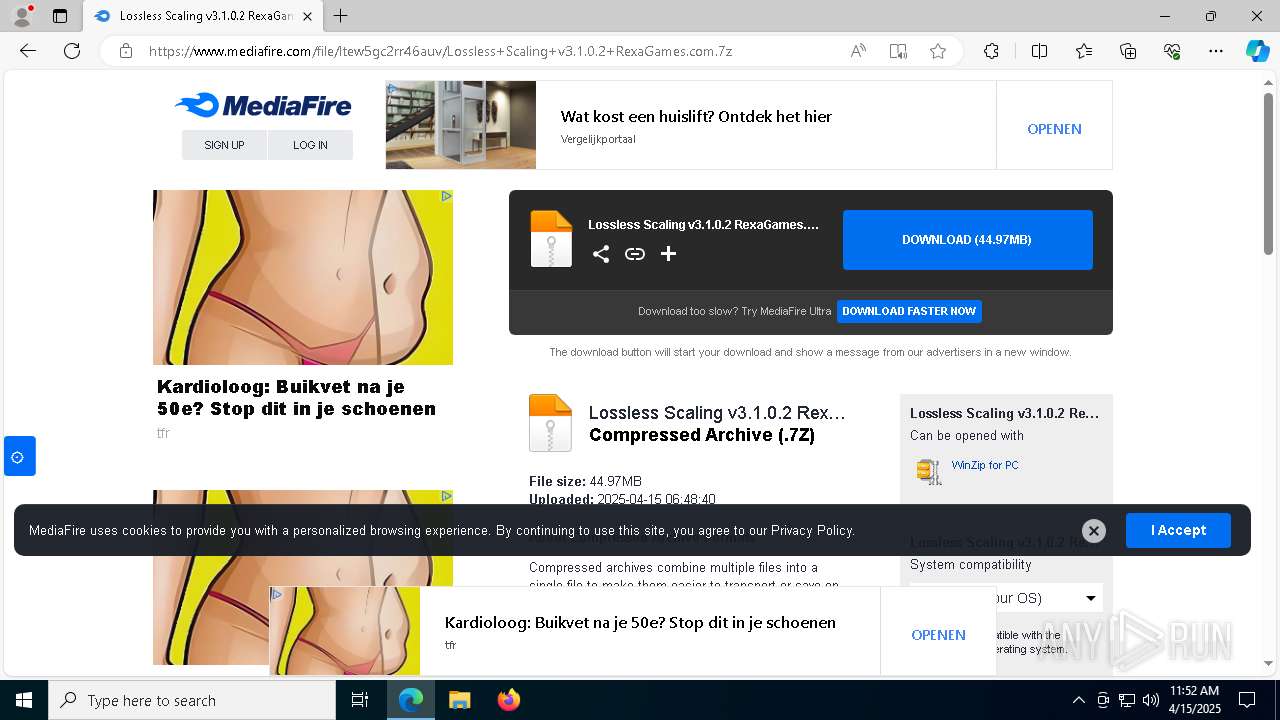Image resolution: width=1280 pixels, height=720 pixels.
Task: Dismiss the cookie notice with X
Action: coord(1094,531)
